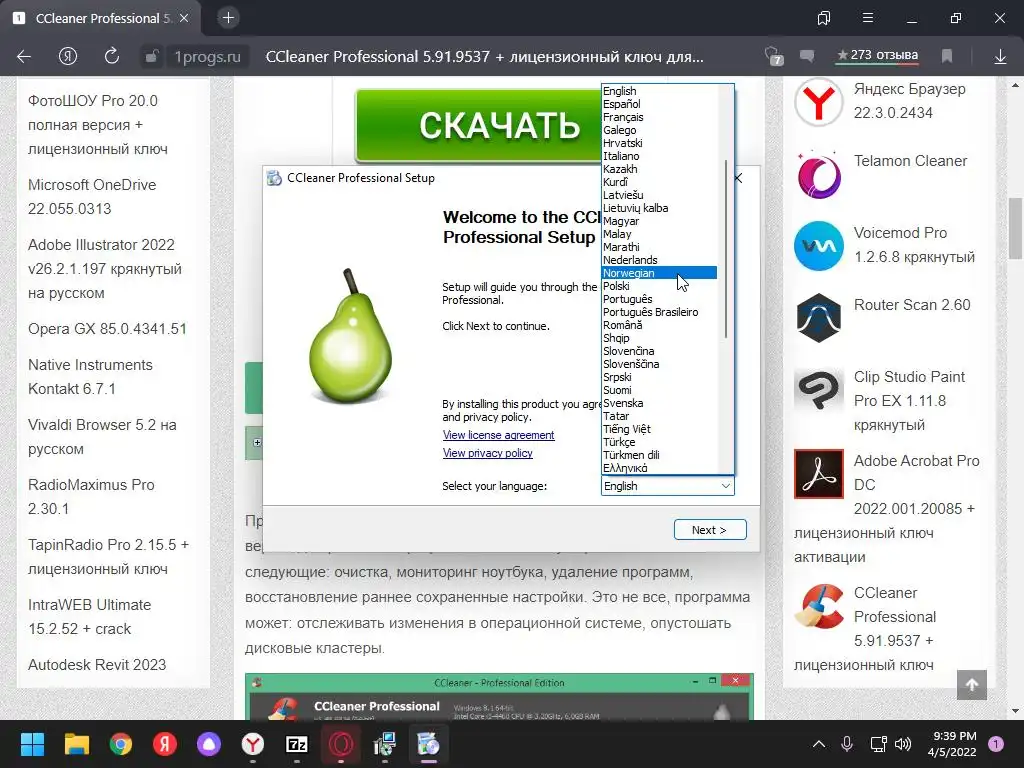Open Opera GX 85.0.4341.51 link
The height and width of the screenshot is (768, 1024).
click(x=107, y=328)
